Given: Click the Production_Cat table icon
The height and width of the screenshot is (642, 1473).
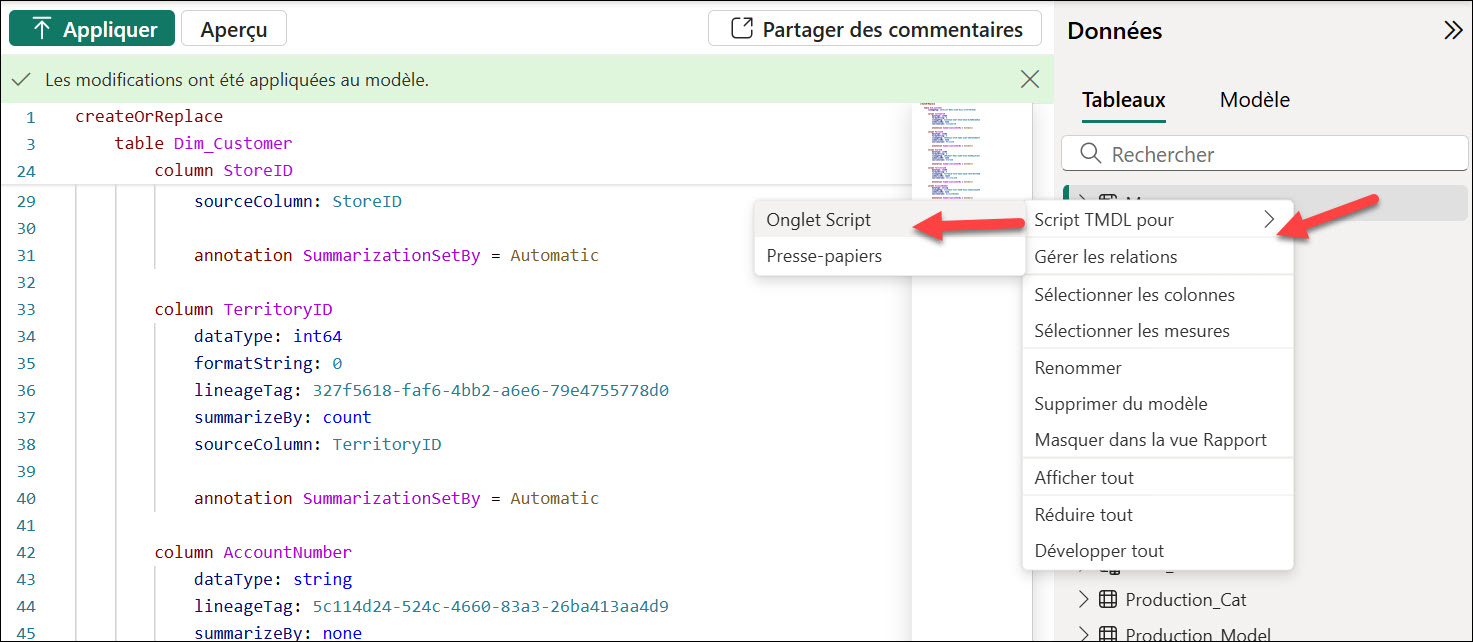Looking at the screenshot, I should pos(1108,600).
